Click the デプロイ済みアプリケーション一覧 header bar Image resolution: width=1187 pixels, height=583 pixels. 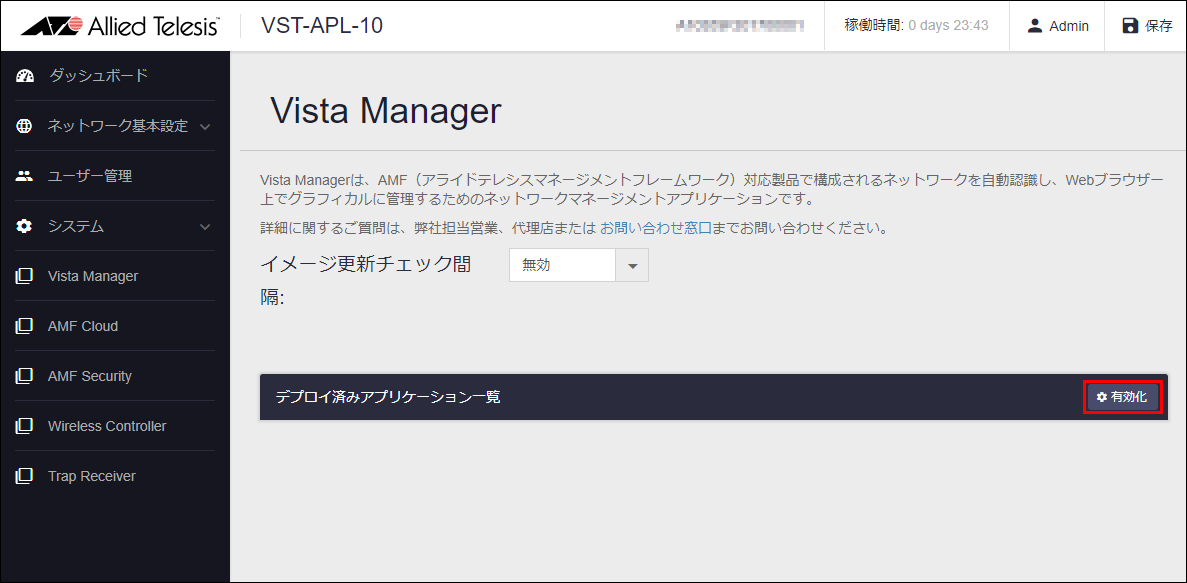(x=713, y=397)
